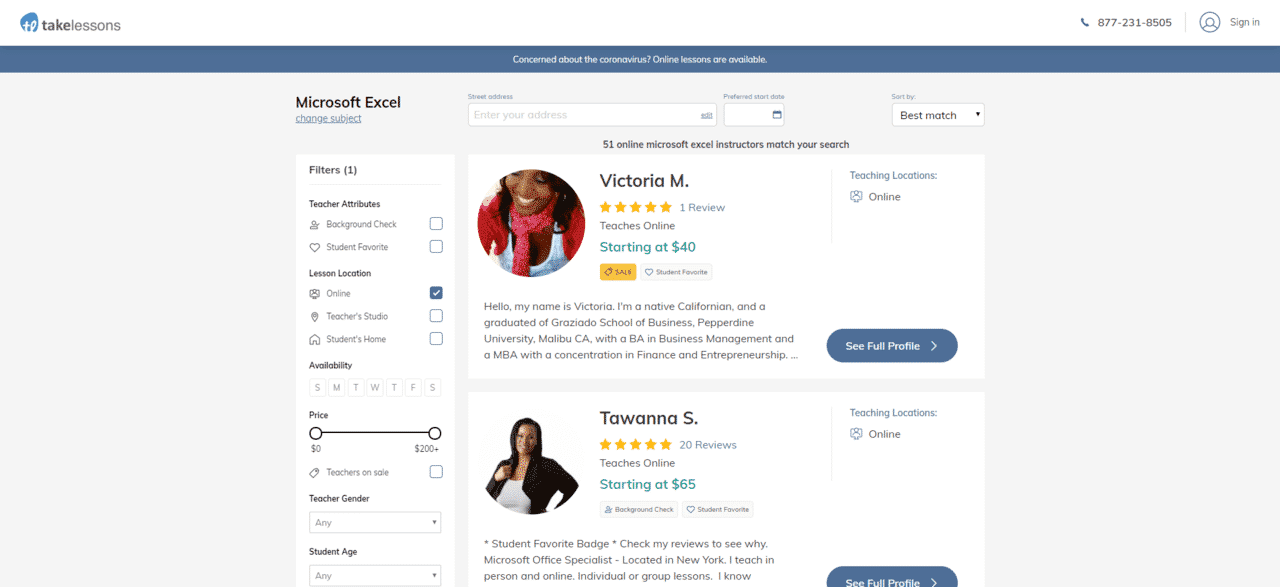The height and width of the screenshot is (587, 1280).
Task: Click Tawanna S.'s Background Check badge
Action: 639,509
